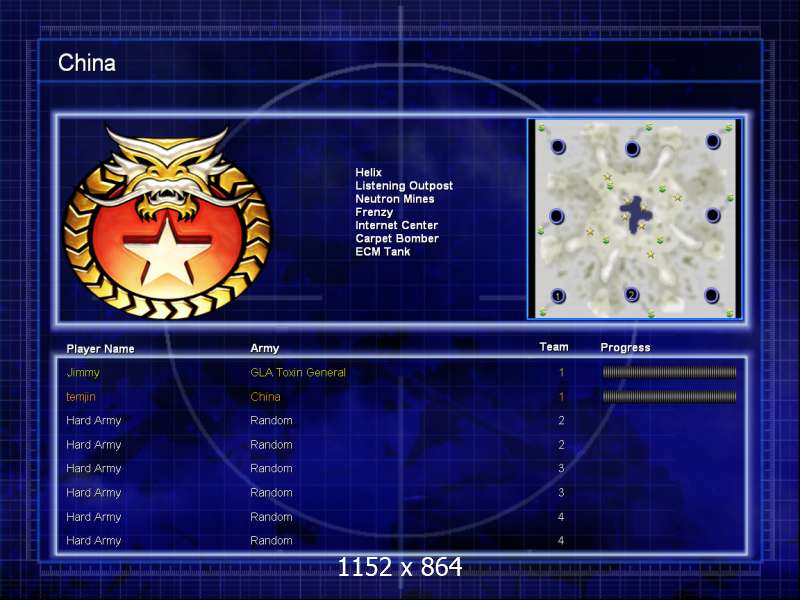Click the 'Carpet Bomber' entry
800x600 pixels.
pyautogui.click(x=397, y=239)
